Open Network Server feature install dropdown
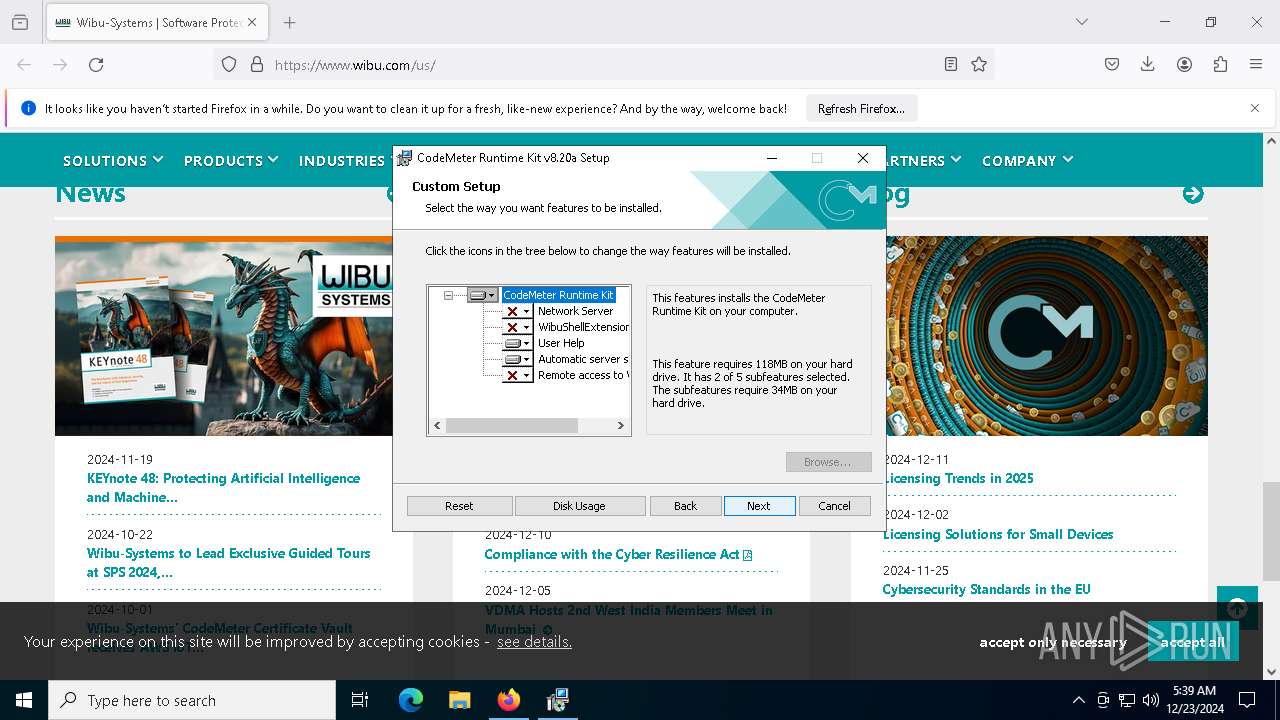The image size is (1280, 720). (517, 311)
